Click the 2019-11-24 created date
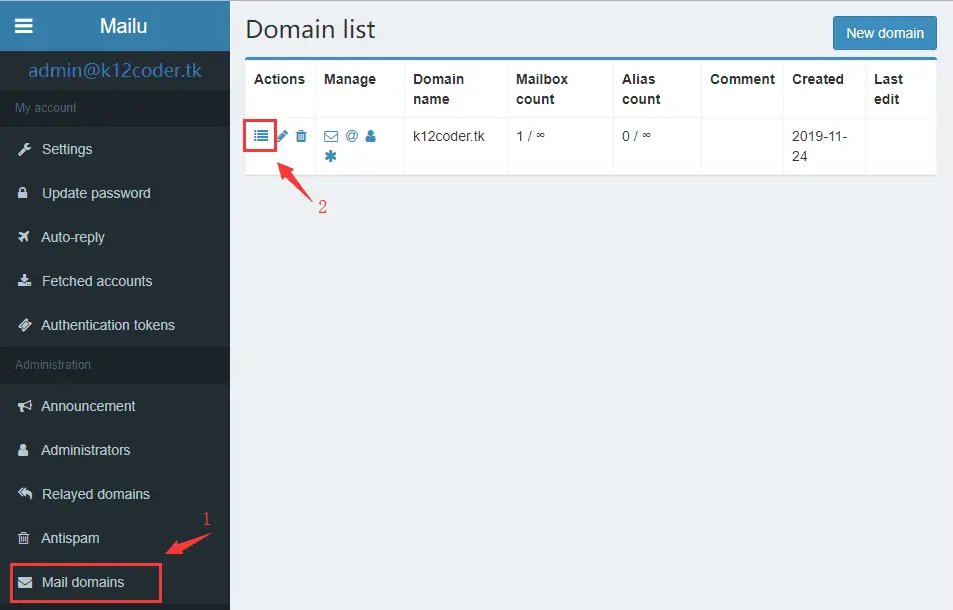 [819, 146]
